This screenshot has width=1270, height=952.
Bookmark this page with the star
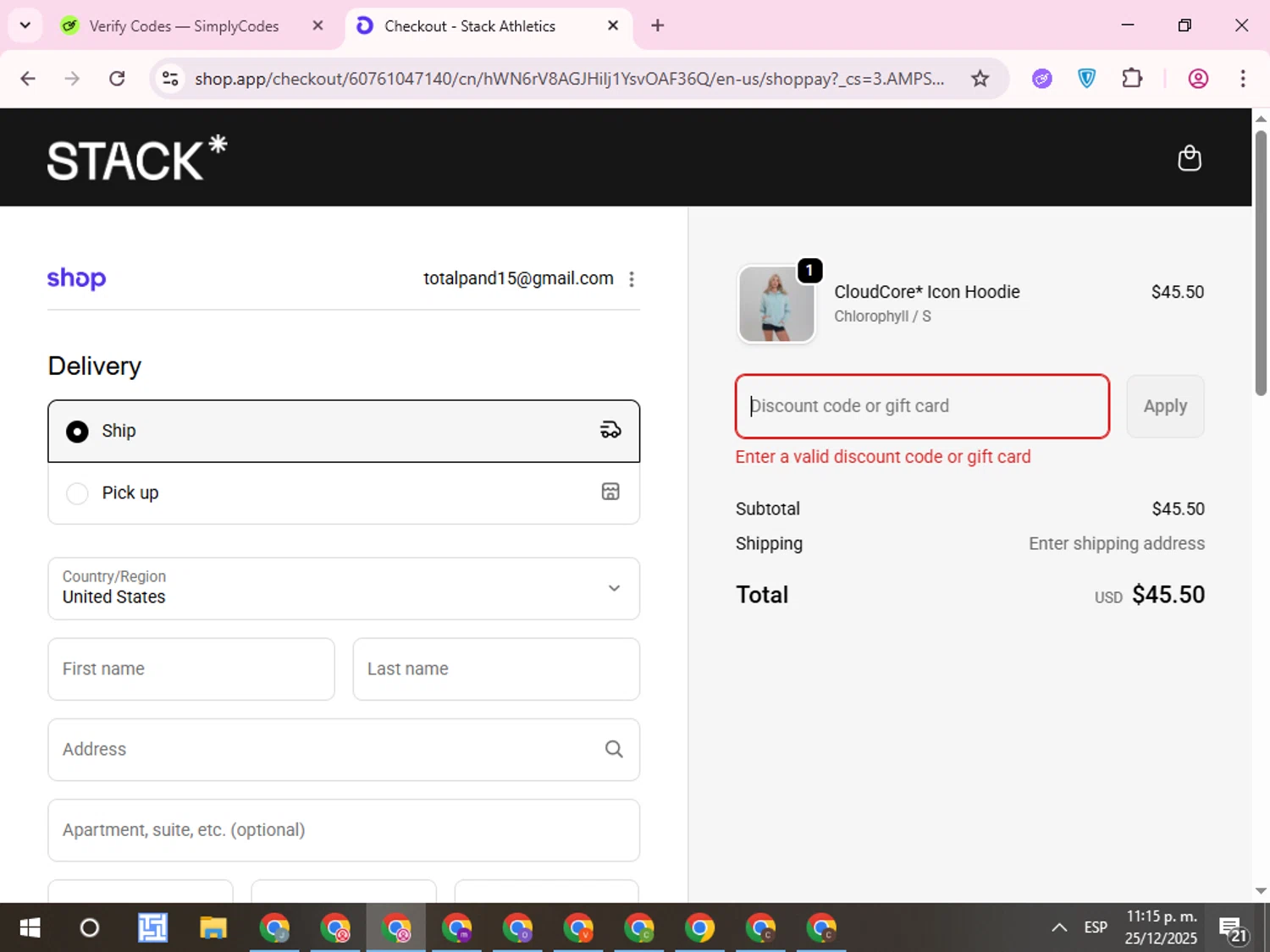980,79
